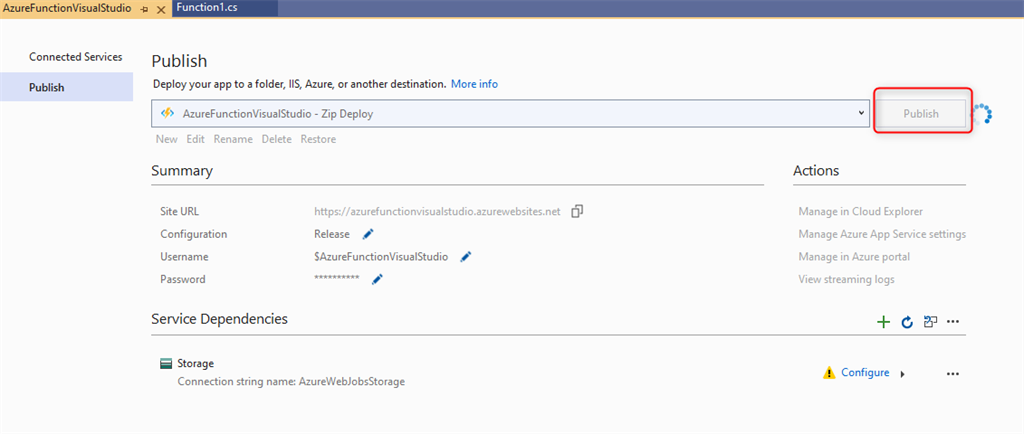The image size is (1024, 434).
Task: Pin the AzureFunctionVisualStudio tab
Action: point(145,10)
